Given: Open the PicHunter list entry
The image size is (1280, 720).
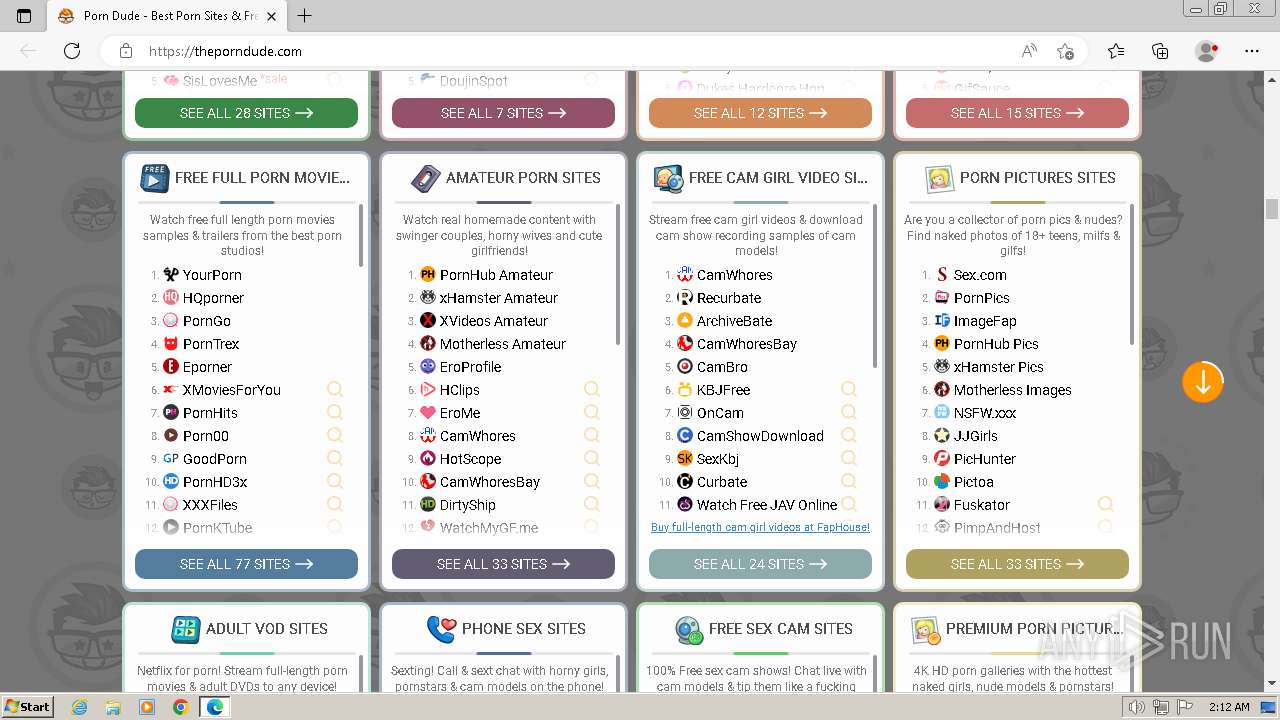Looking at the screenshot, I should coord(985,459).
